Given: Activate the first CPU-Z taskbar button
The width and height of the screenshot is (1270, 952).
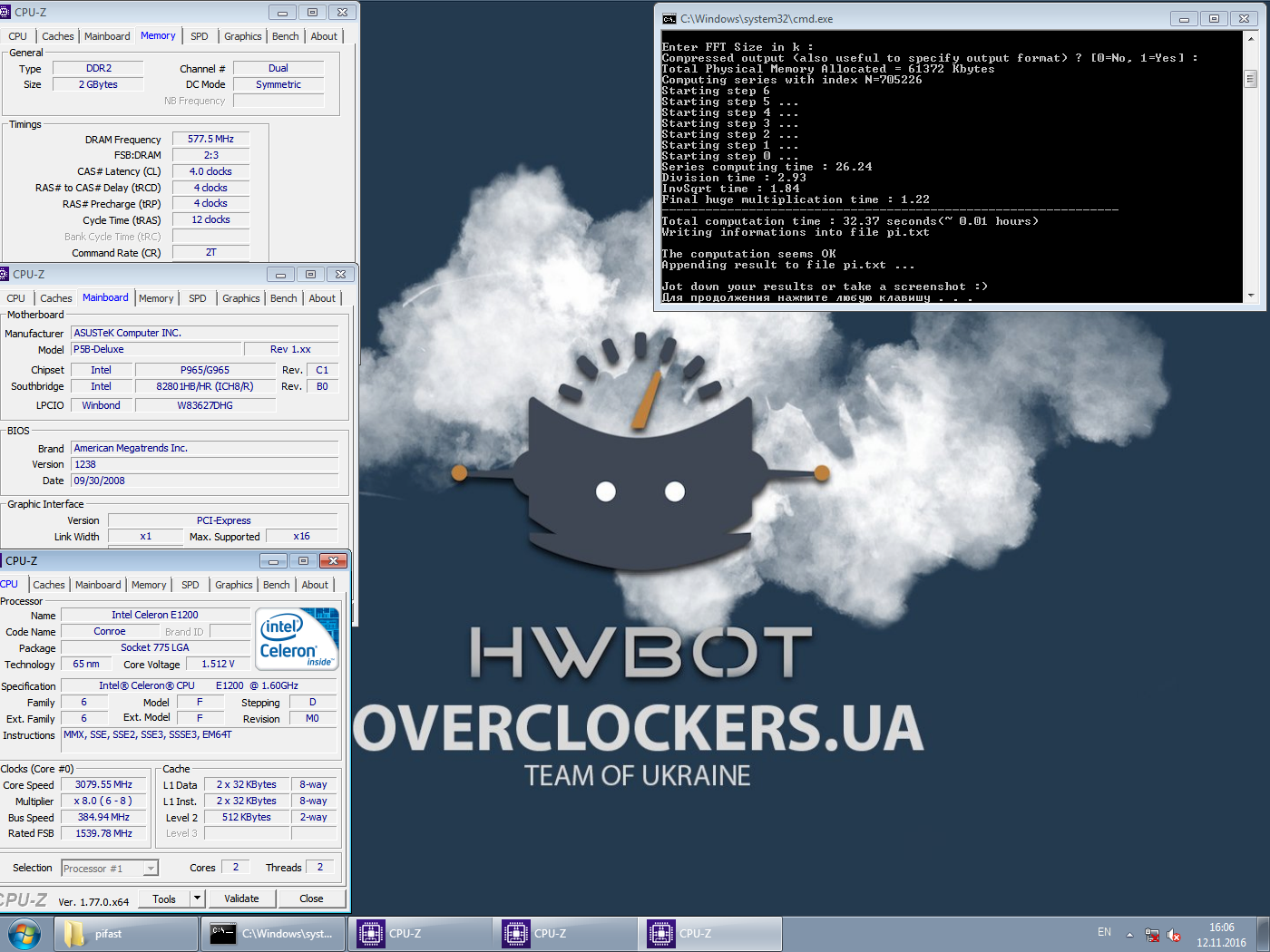Looking at the screenshot, I should click(420, 934).
